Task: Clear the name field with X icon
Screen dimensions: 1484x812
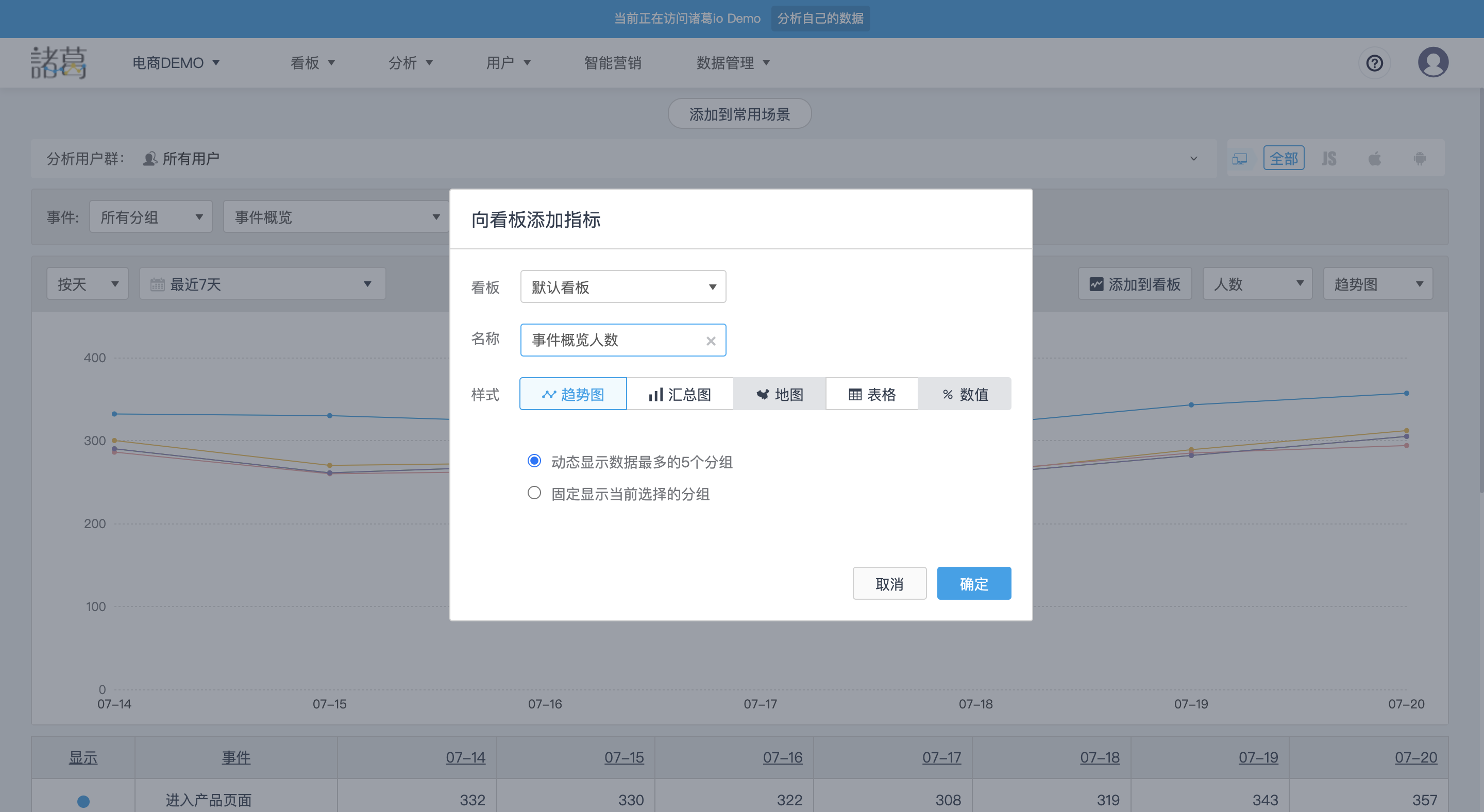Action: (711, 341)
